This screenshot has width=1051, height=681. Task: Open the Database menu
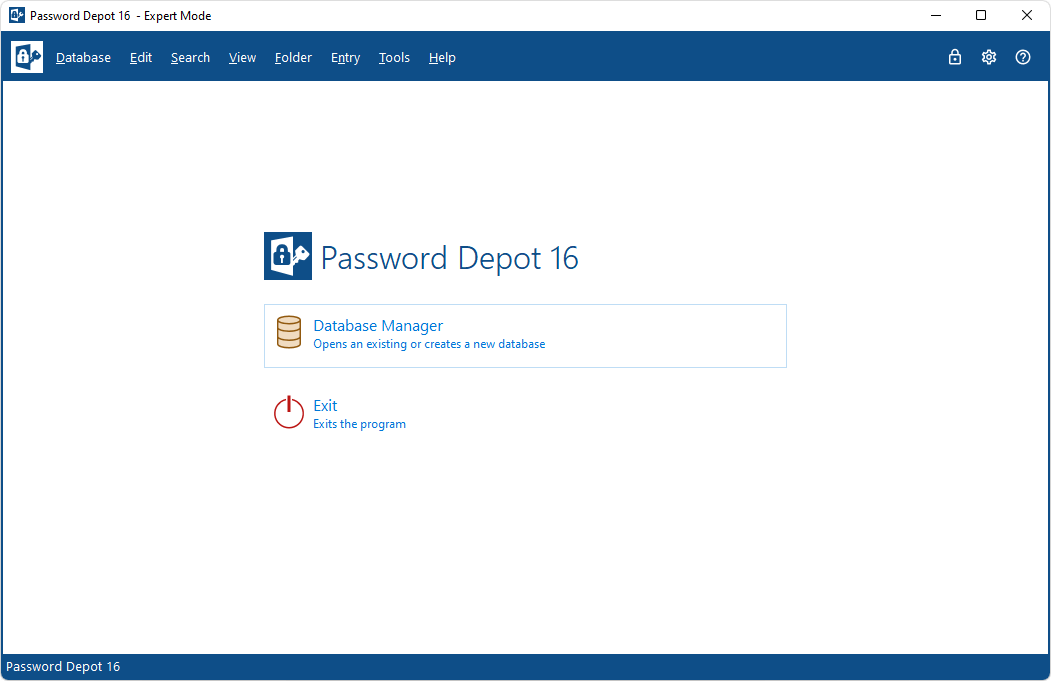[83, 58]
